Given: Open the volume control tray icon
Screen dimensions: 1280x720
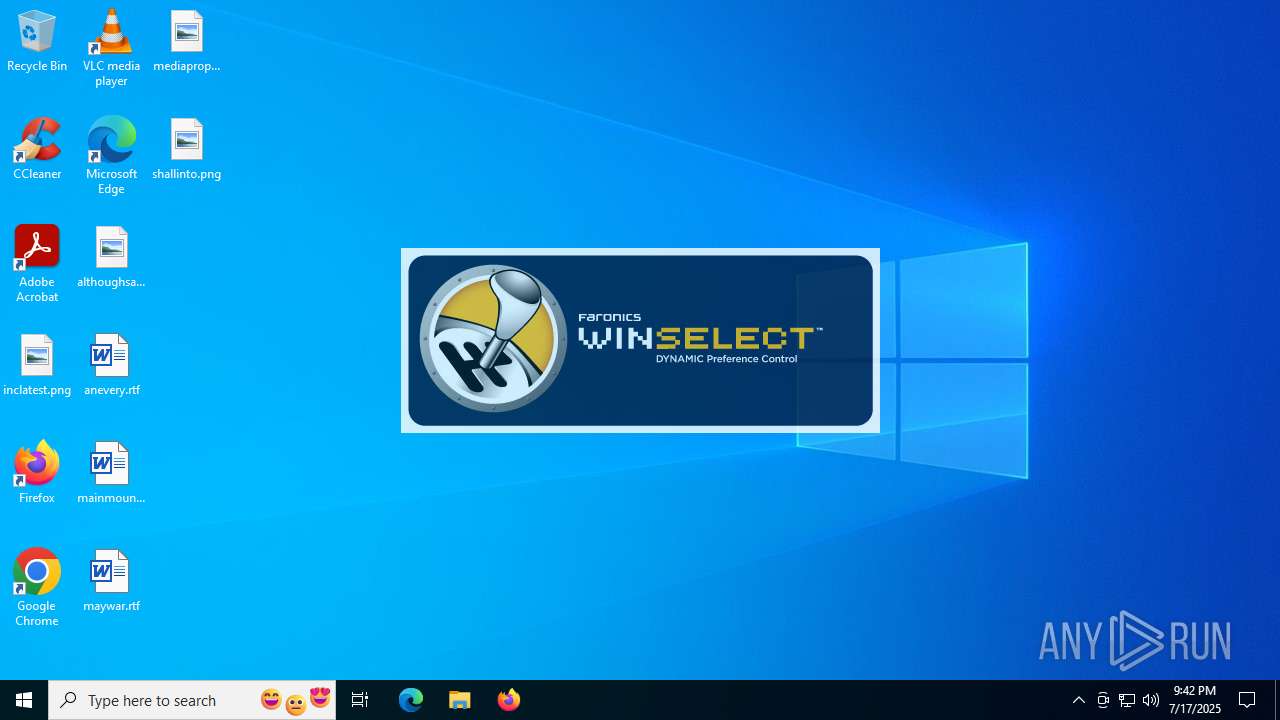Looking at the screenshot, I should click(1151, 700).
